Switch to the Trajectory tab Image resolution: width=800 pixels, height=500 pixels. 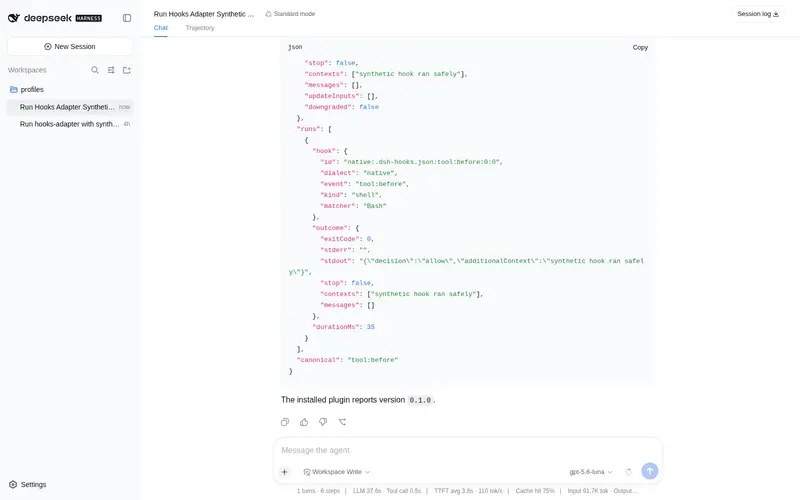pos(200,28)
